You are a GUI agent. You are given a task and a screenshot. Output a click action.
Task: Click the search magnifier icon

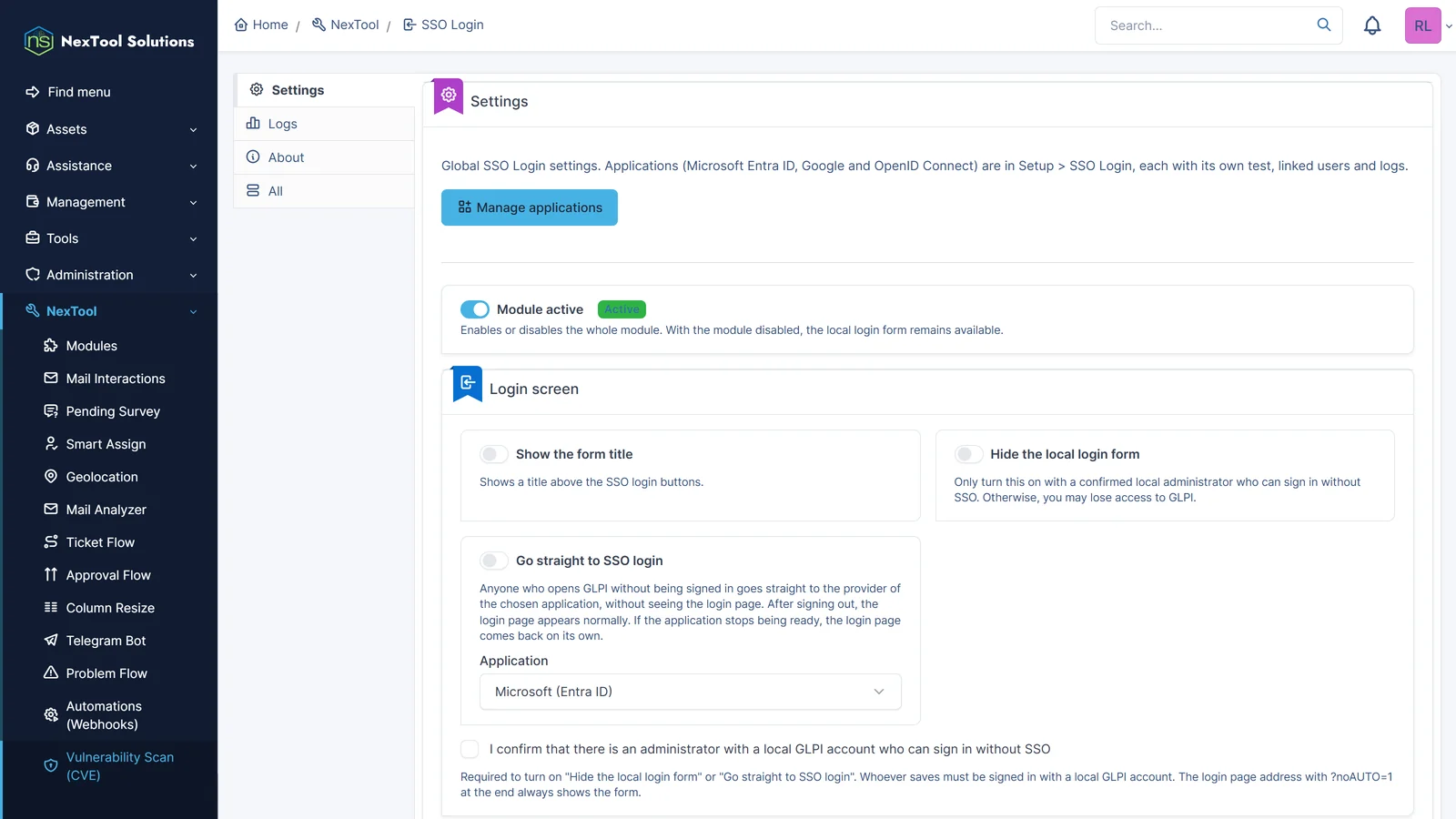tap(1324, 25)
